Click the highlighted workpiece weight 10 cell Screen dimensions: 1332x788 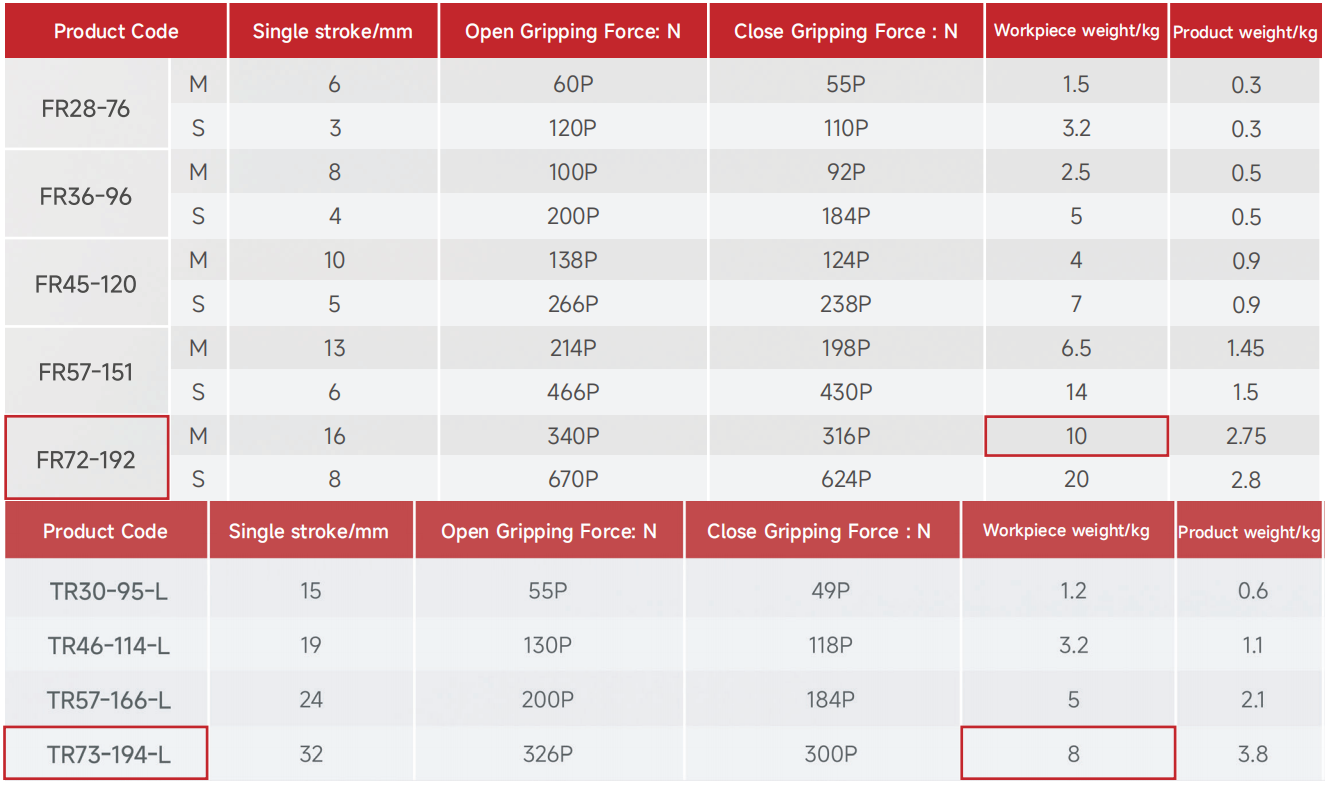click(1076, 436)
